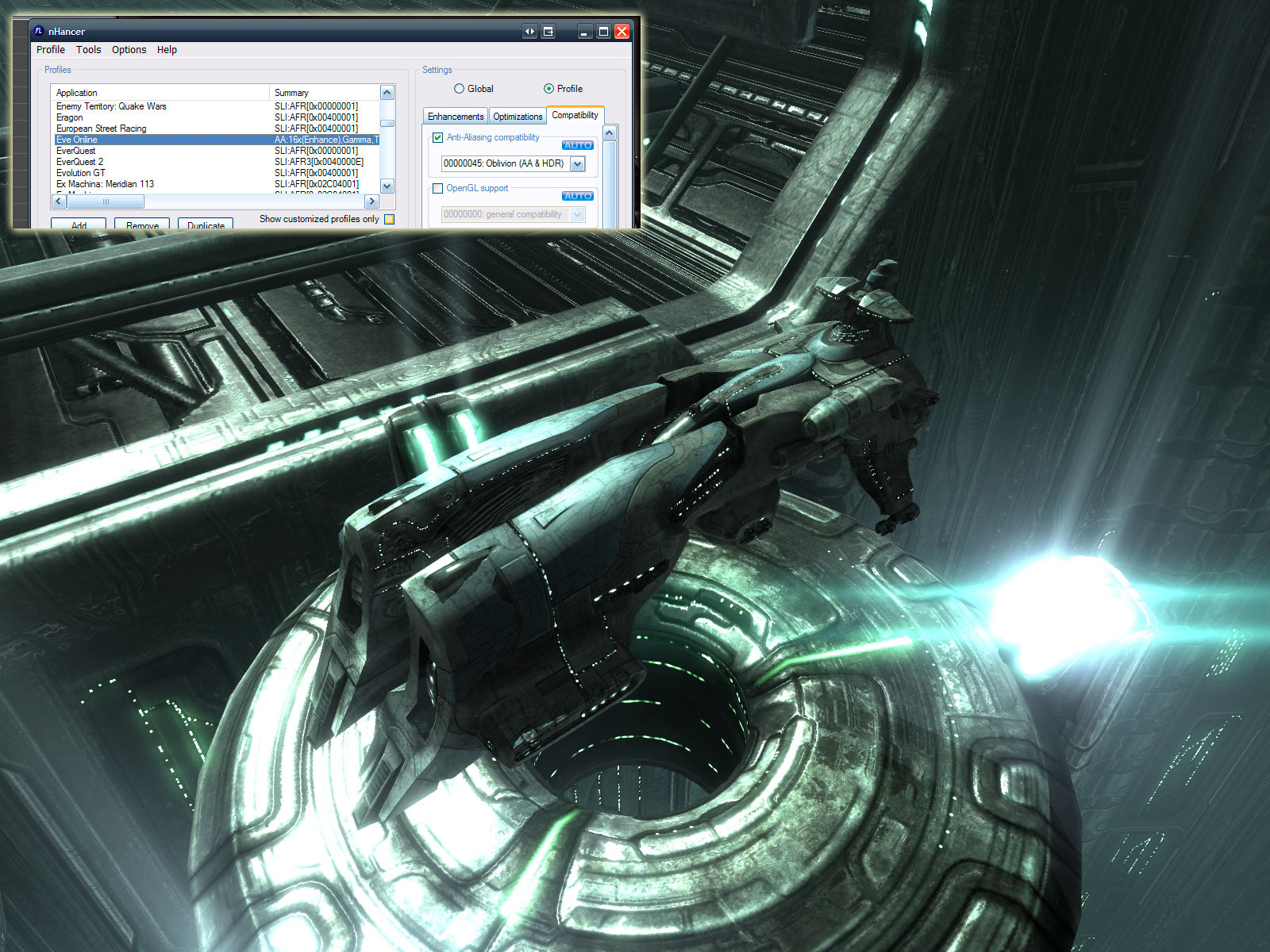Click the Duplicate profile button

[206, 224]
